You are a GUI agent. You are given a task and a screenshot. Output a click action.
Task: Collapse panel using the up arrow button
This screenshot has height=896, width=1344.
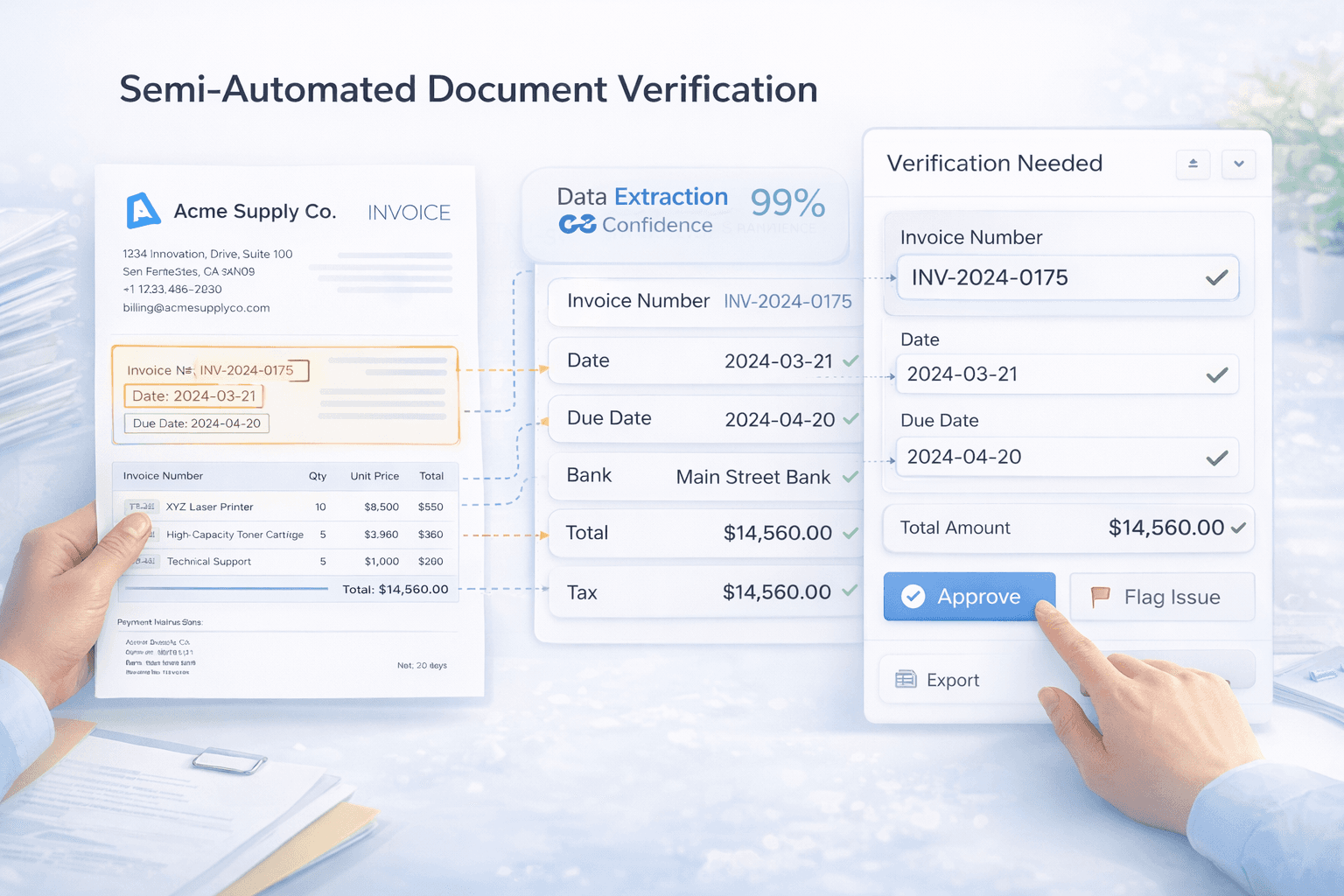click(1193, 164)
